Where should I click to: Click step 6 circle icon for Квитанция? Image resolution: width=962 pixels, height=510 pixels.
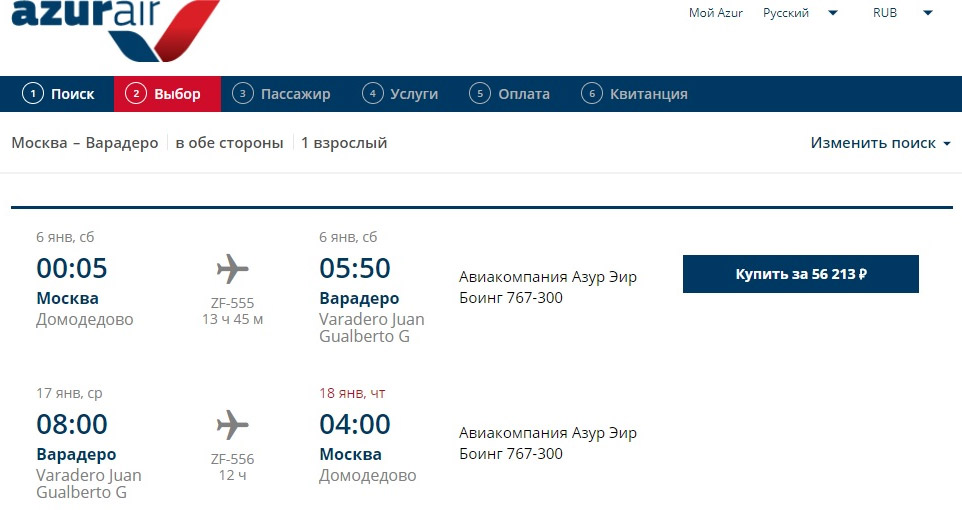[x=591, y=94]
